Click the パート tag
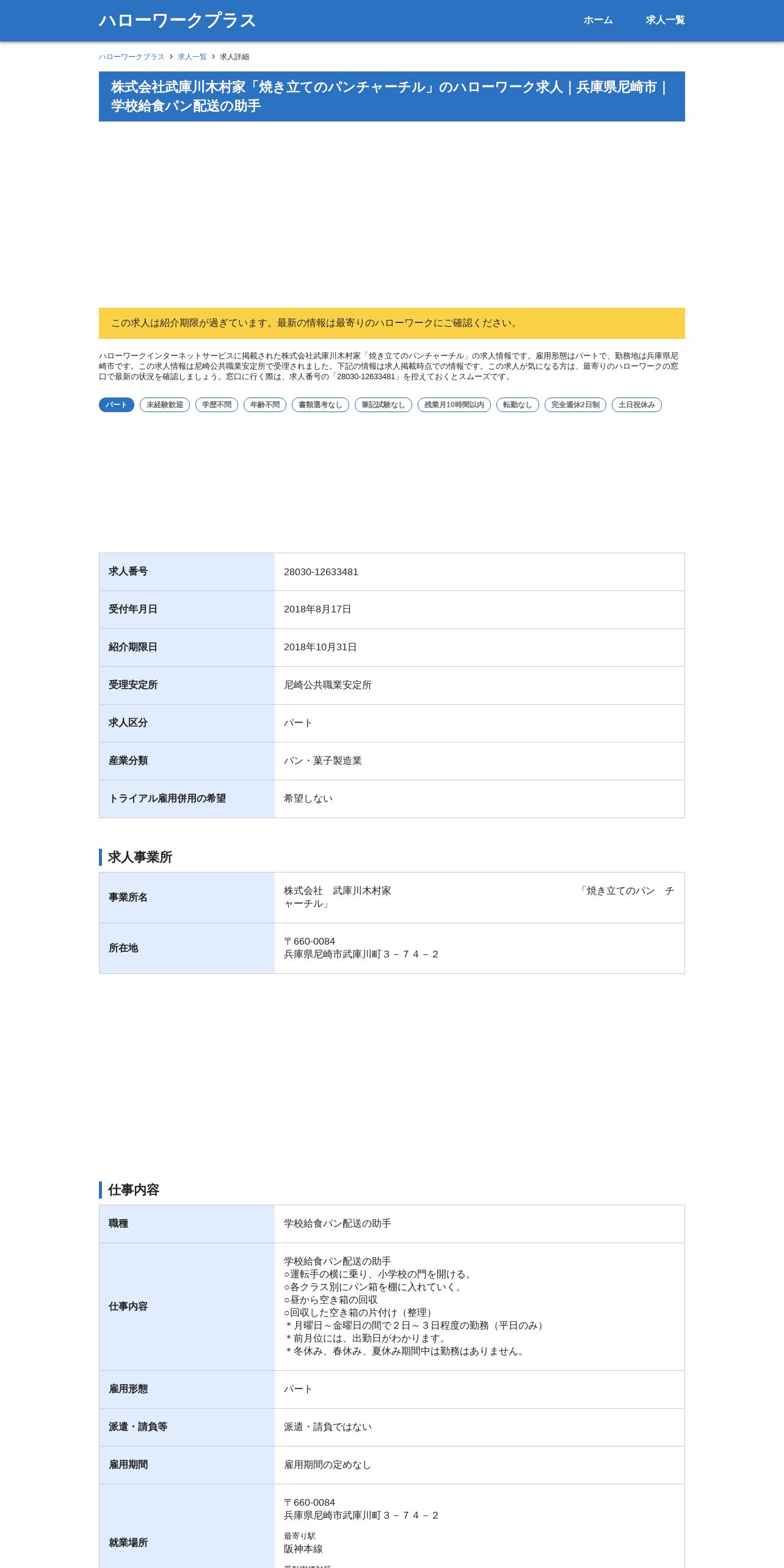The height and width of the screenshot is (1568, 784). coord(117,405)
